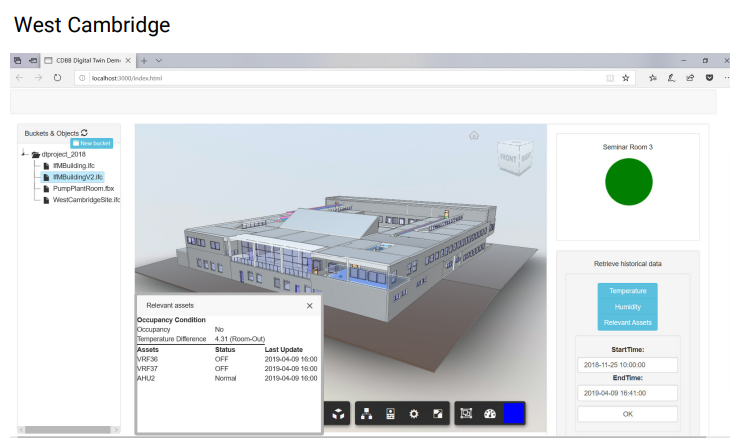Toggle full screen viewer icon
730x438 pixels.
click(x=437, y=413)
